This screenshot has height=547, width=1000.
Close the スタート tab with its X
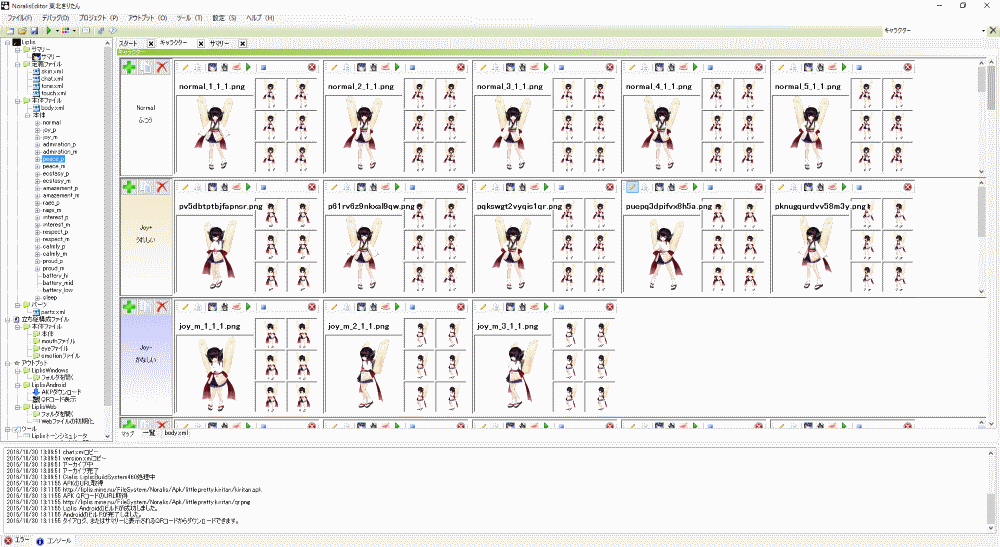coord(150,44)
